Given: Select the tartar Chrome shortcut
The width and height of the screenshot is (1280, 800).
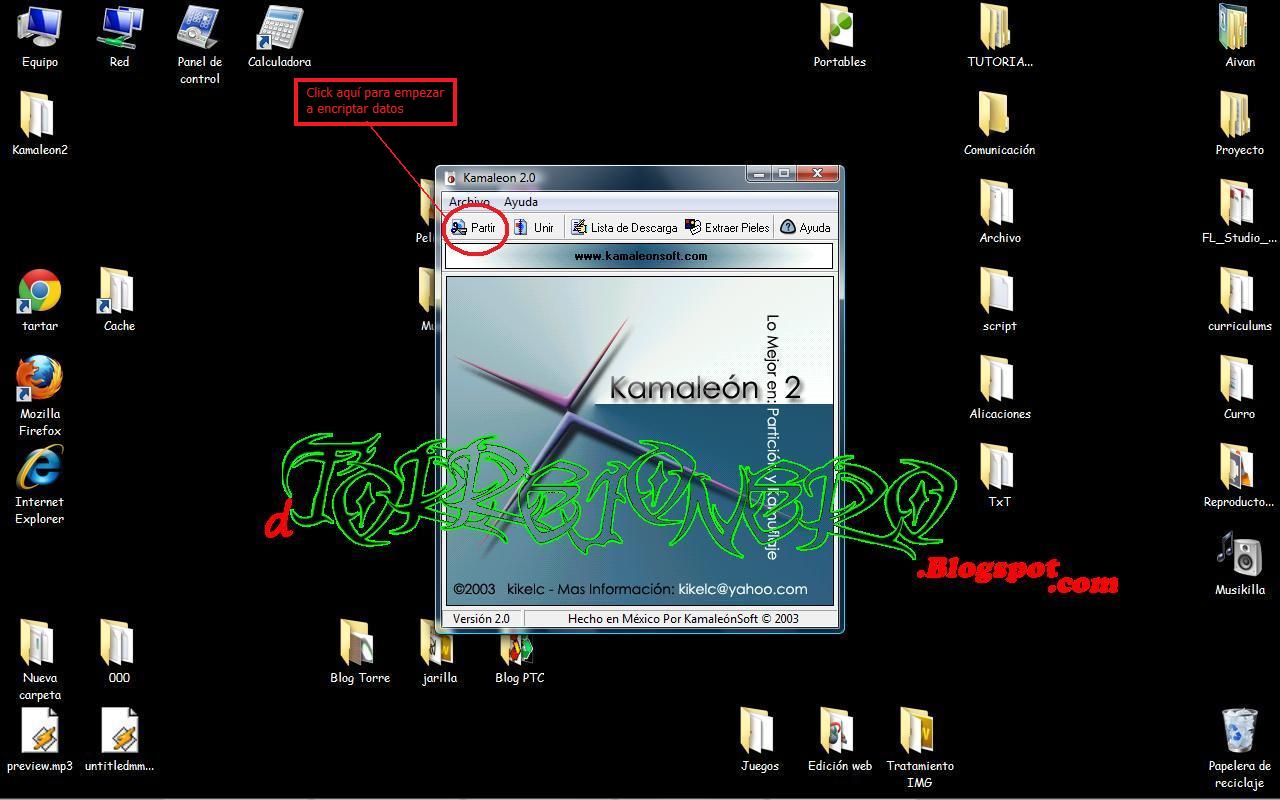Looking at the screenshot, I should pyautogui.click(x=40, y=301).
